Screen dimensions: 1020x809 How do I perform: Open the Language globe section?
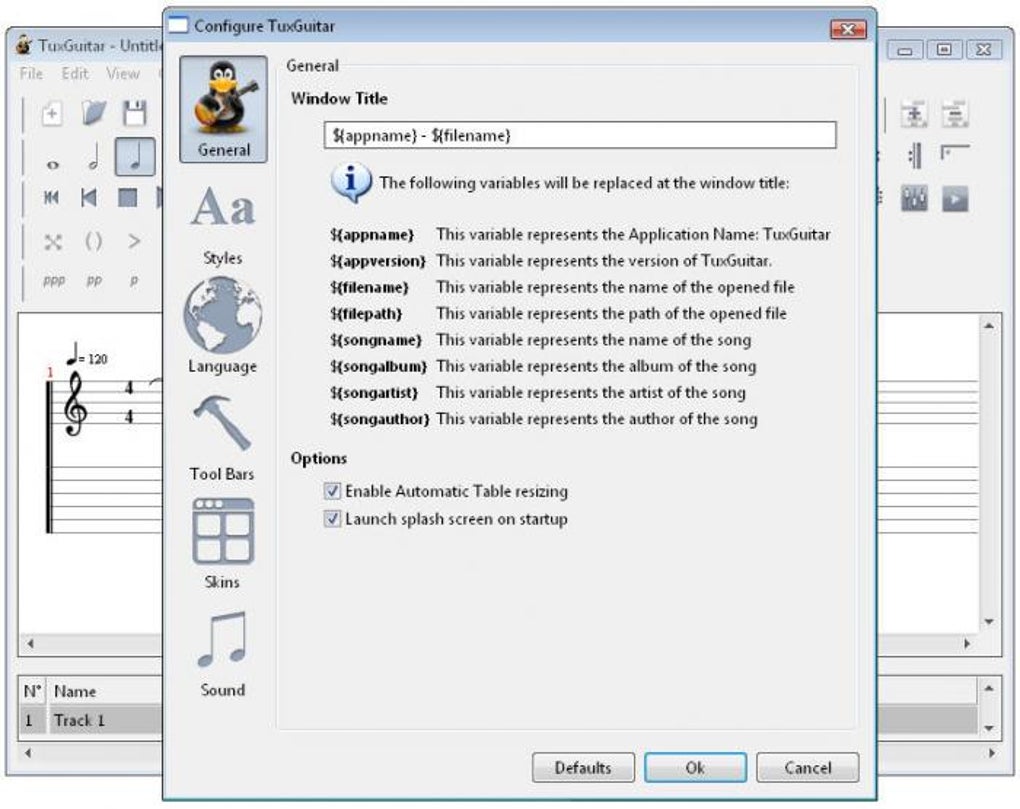[222, 325]
